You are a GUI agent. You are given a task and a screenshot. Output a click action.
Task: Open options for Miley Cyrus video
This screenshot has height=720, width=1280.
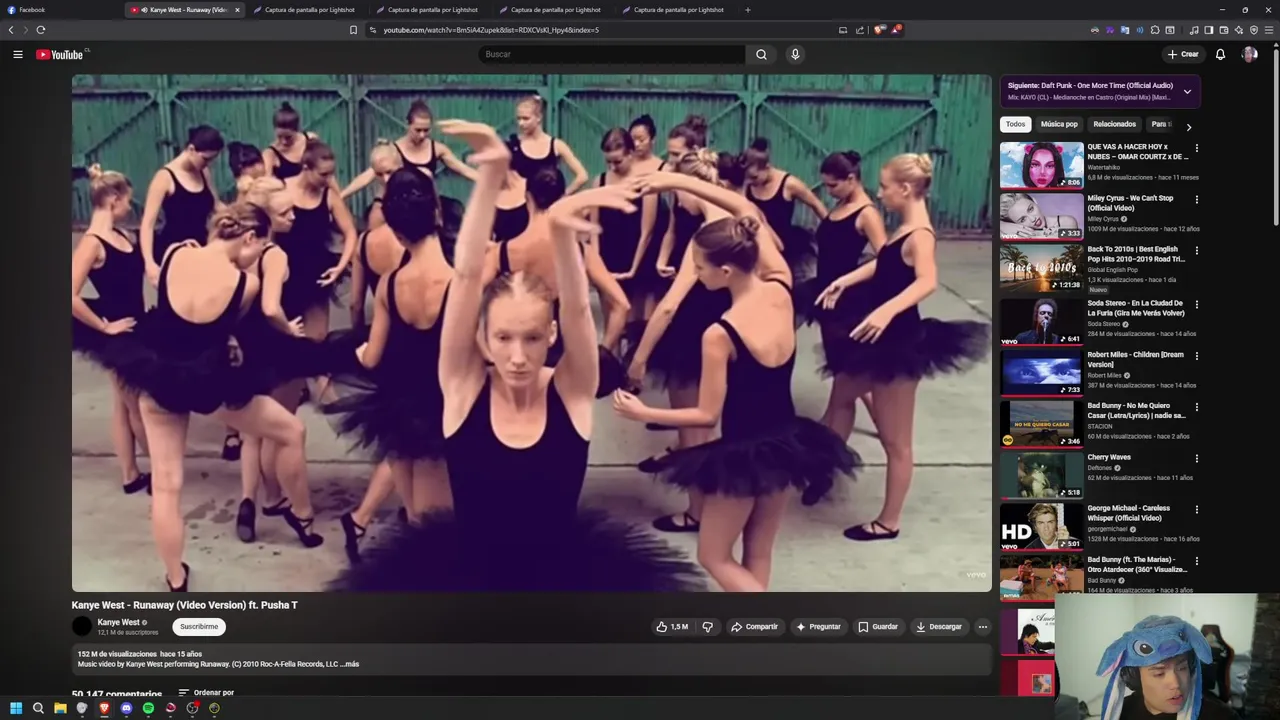(1196, 199)
